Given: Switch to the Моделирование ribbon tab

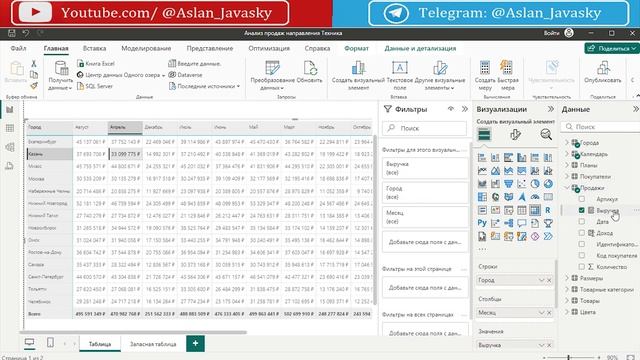Looking at the screenshot, I should pyautogui.click(x=146, y=48).
